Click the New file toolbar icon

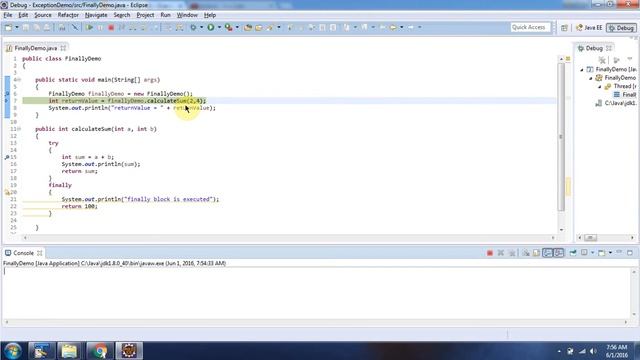tap(9, 27)
